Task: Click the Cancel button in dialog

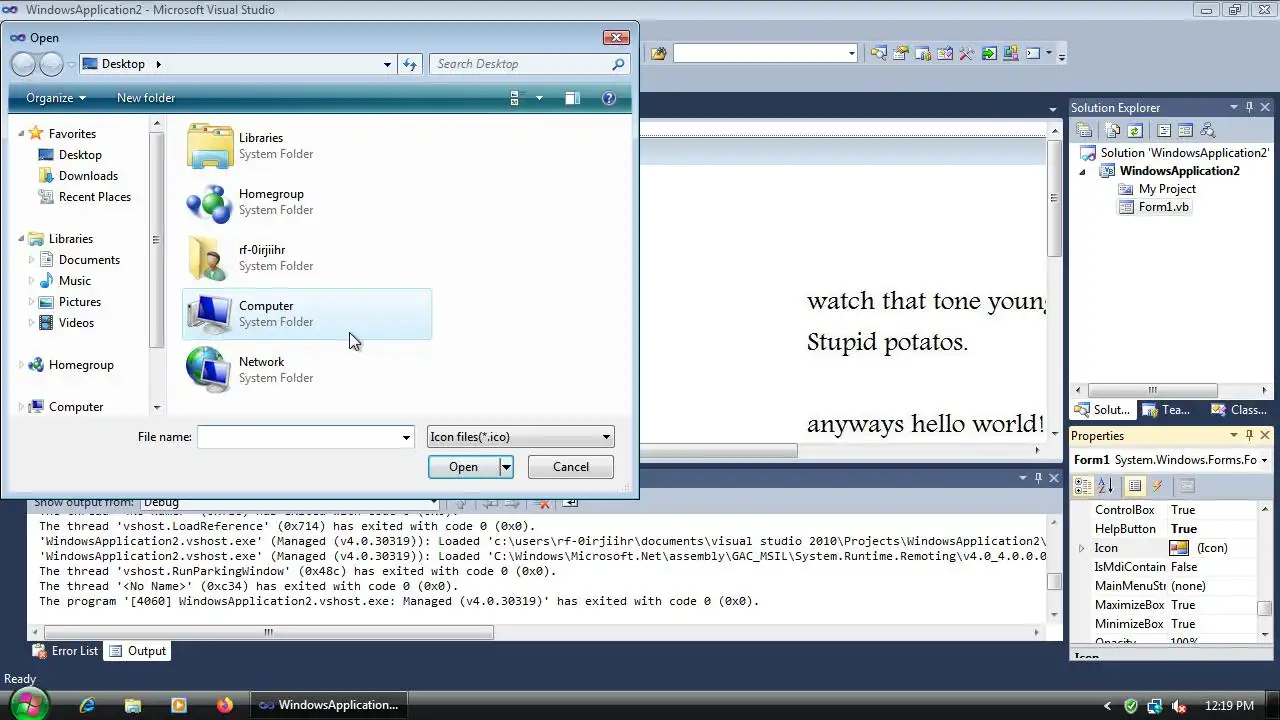Action: click(x=571, y=467)
